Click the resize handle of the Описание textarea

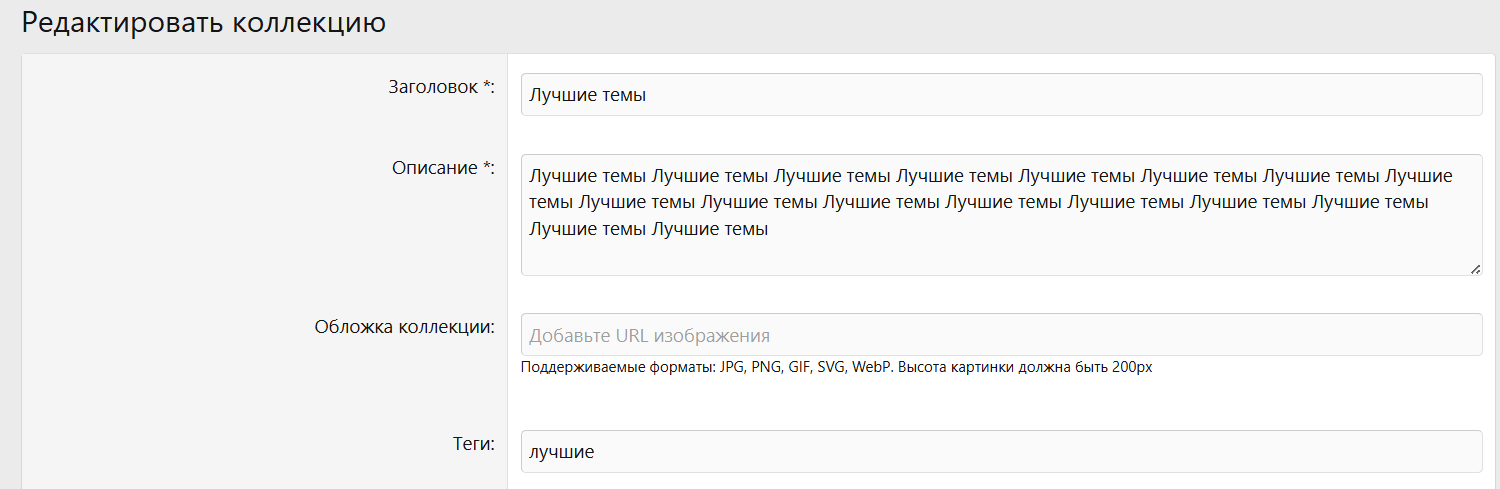(1475, 269)
